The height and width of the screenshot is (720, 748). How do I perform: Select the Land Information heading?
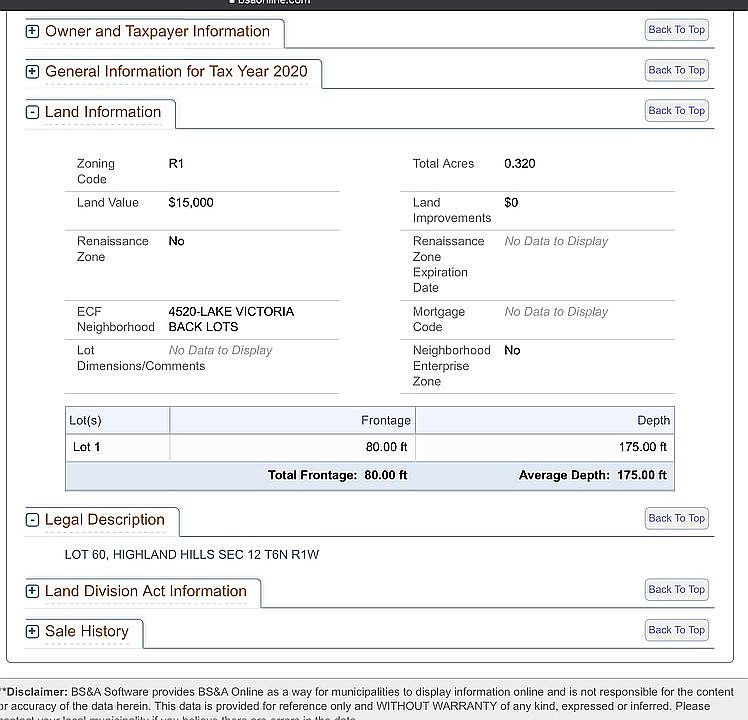103,112
